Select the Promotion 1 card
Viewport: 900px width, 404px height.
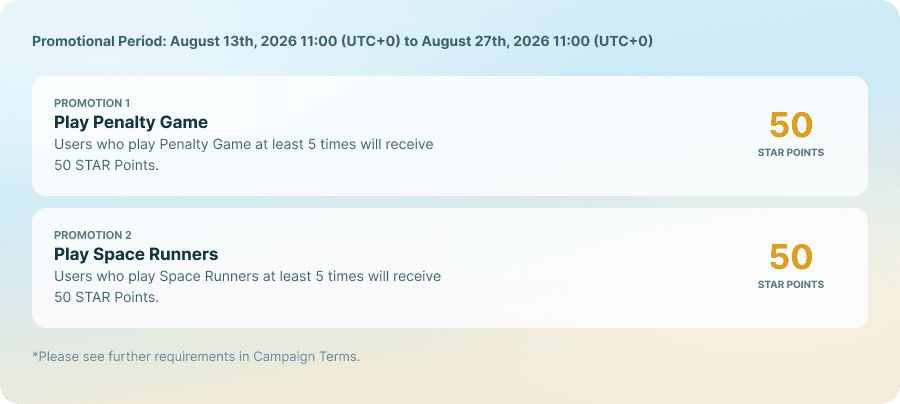(449, 136)
